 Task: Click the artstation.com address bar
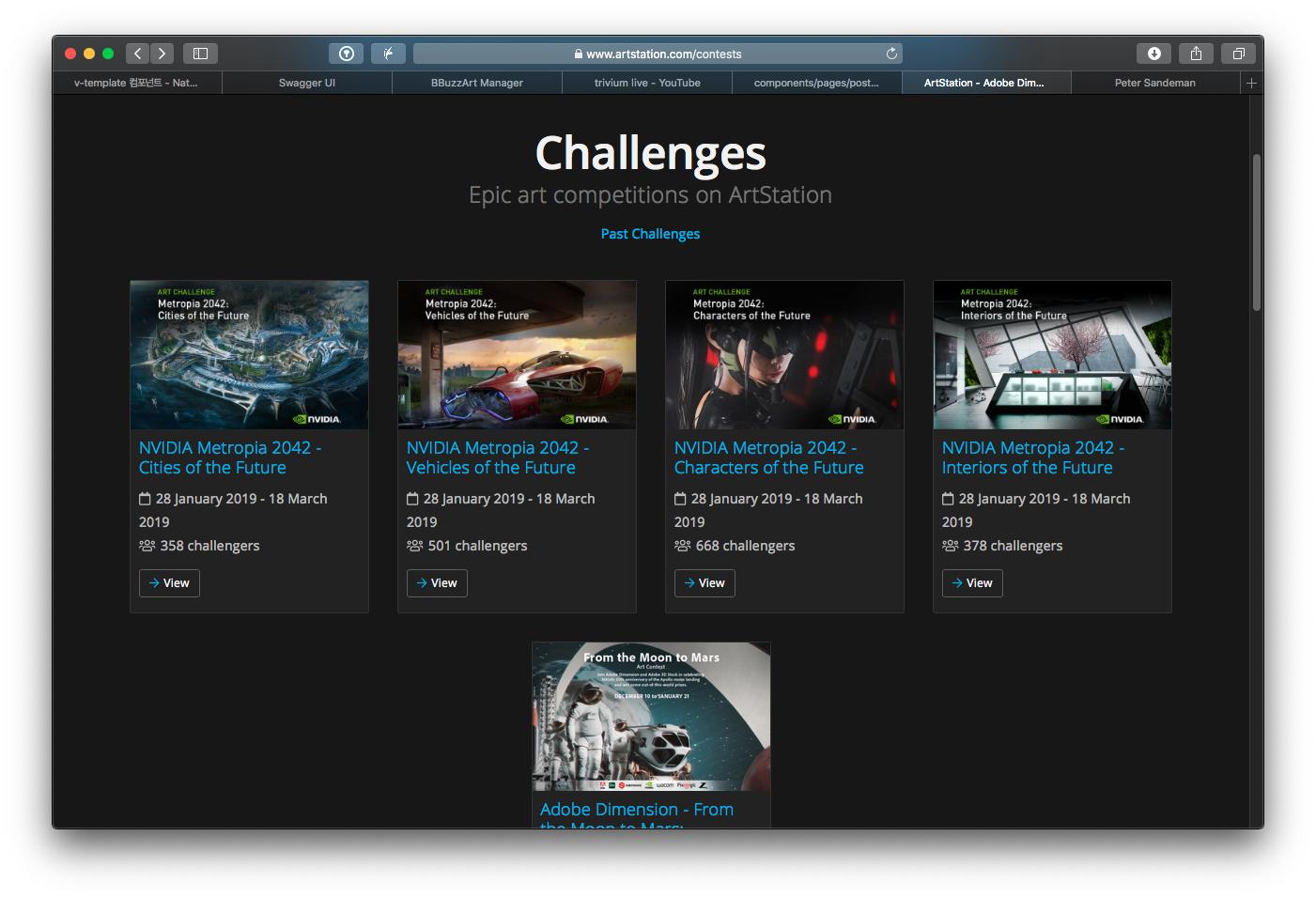pyautogui.click(x=658, y=54)
